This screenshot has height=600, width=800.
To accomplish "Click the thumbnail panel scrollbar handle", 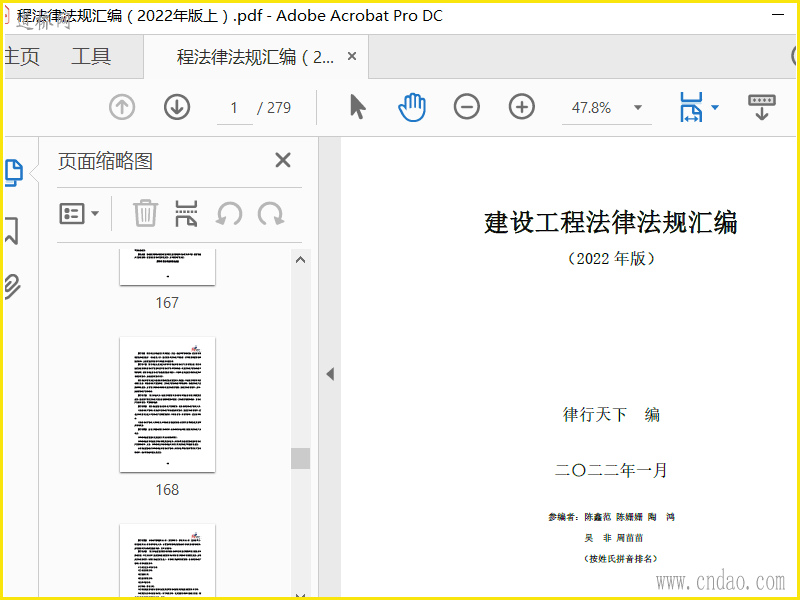I will [x=301, y=458].
